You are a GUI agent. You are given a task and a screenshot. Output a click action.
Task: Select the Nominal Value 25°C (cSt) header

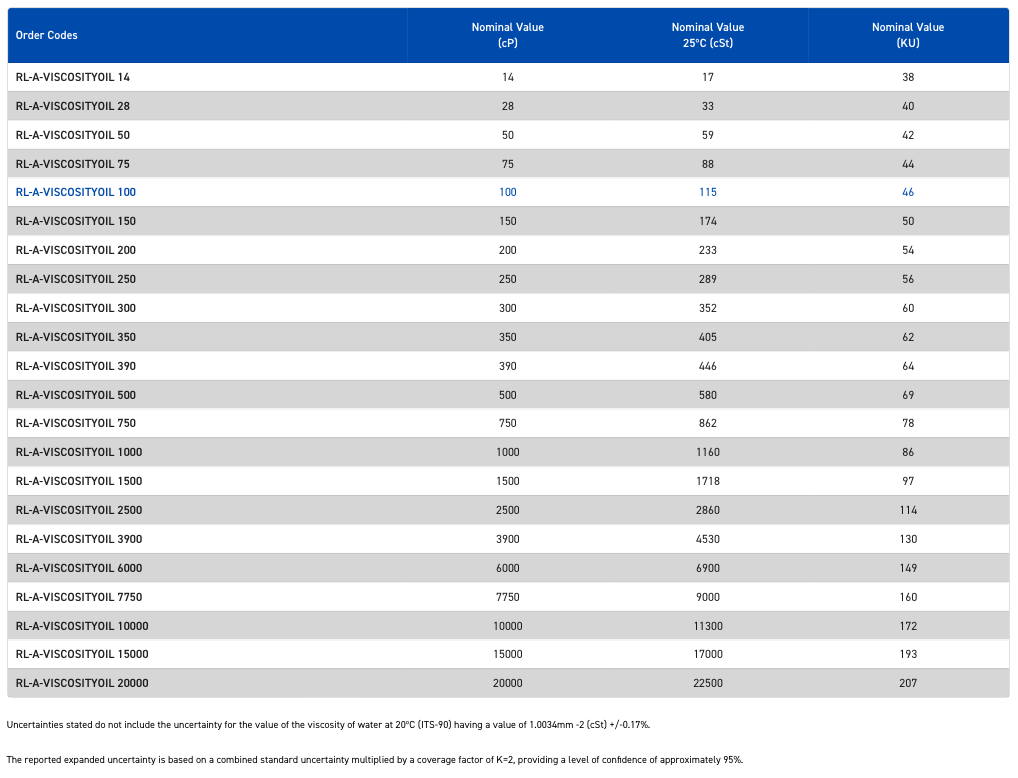[707, 35]
